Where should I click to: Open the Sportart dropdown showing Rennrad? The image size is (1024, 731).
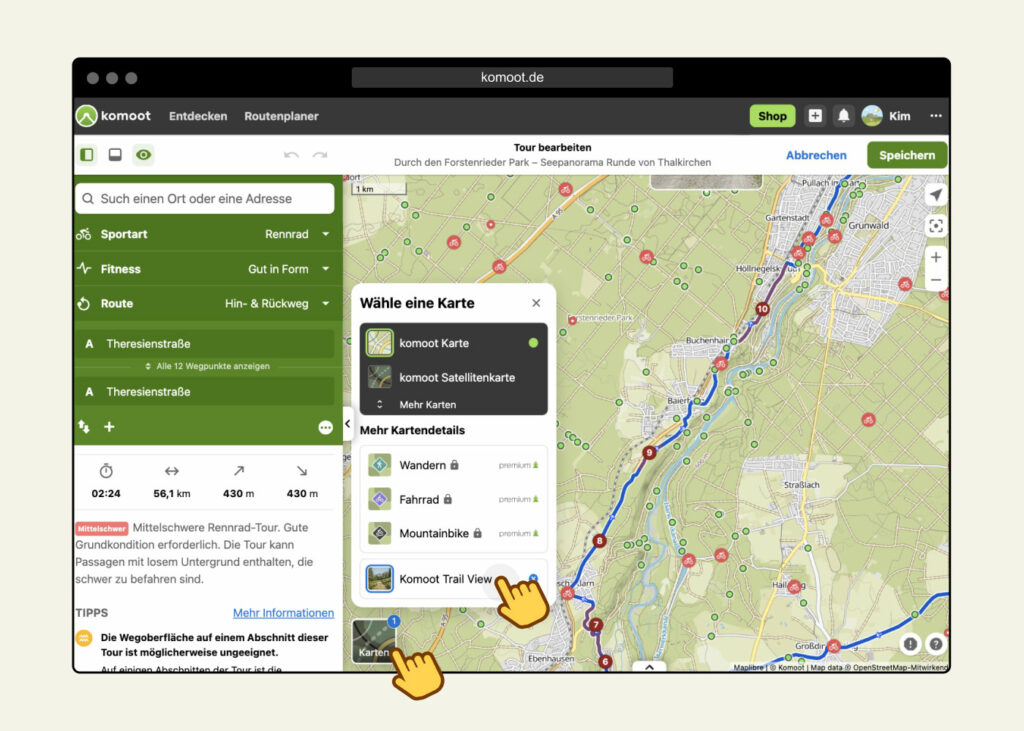[x=205, y=233]
